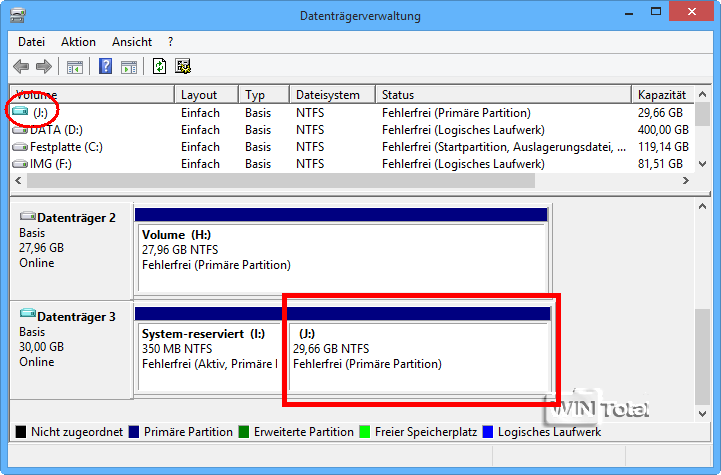Close the Datenträgerverwaltung window
Screen dimensions: 721x475
(691, 11)
